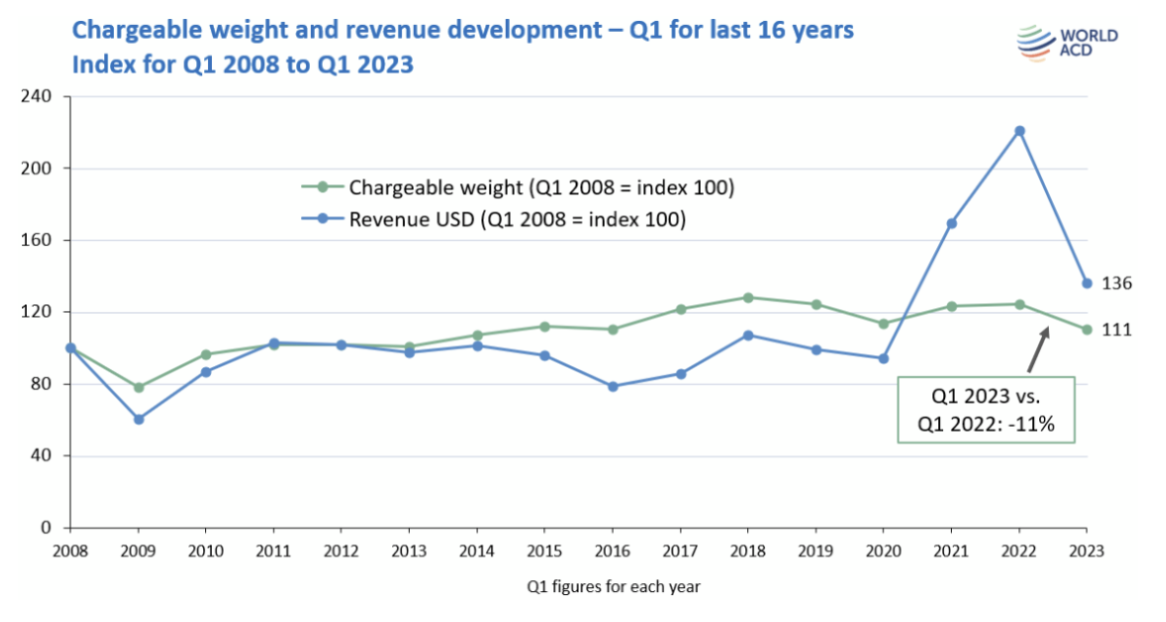The image size is (1166, 622).
Task: Click the y-axis label "160"
Action: [37, 240]
